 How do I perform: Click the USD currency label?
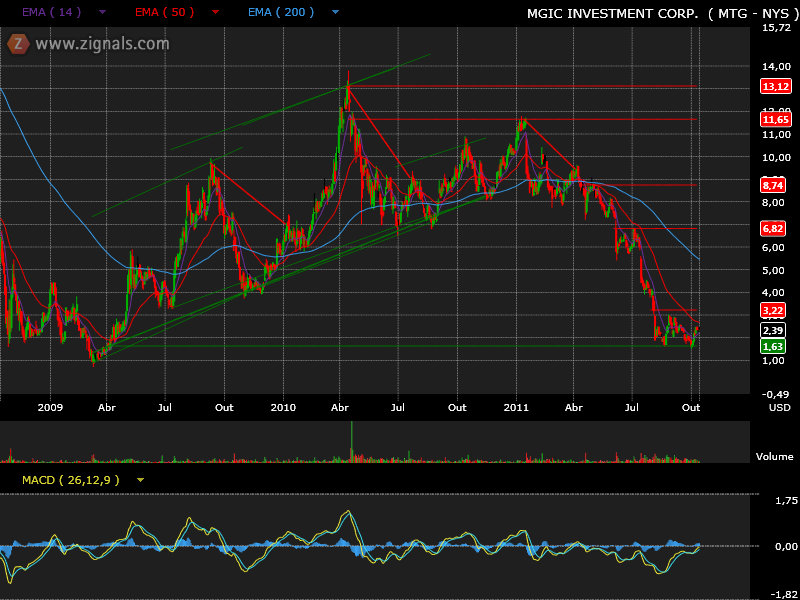(778, 408)
